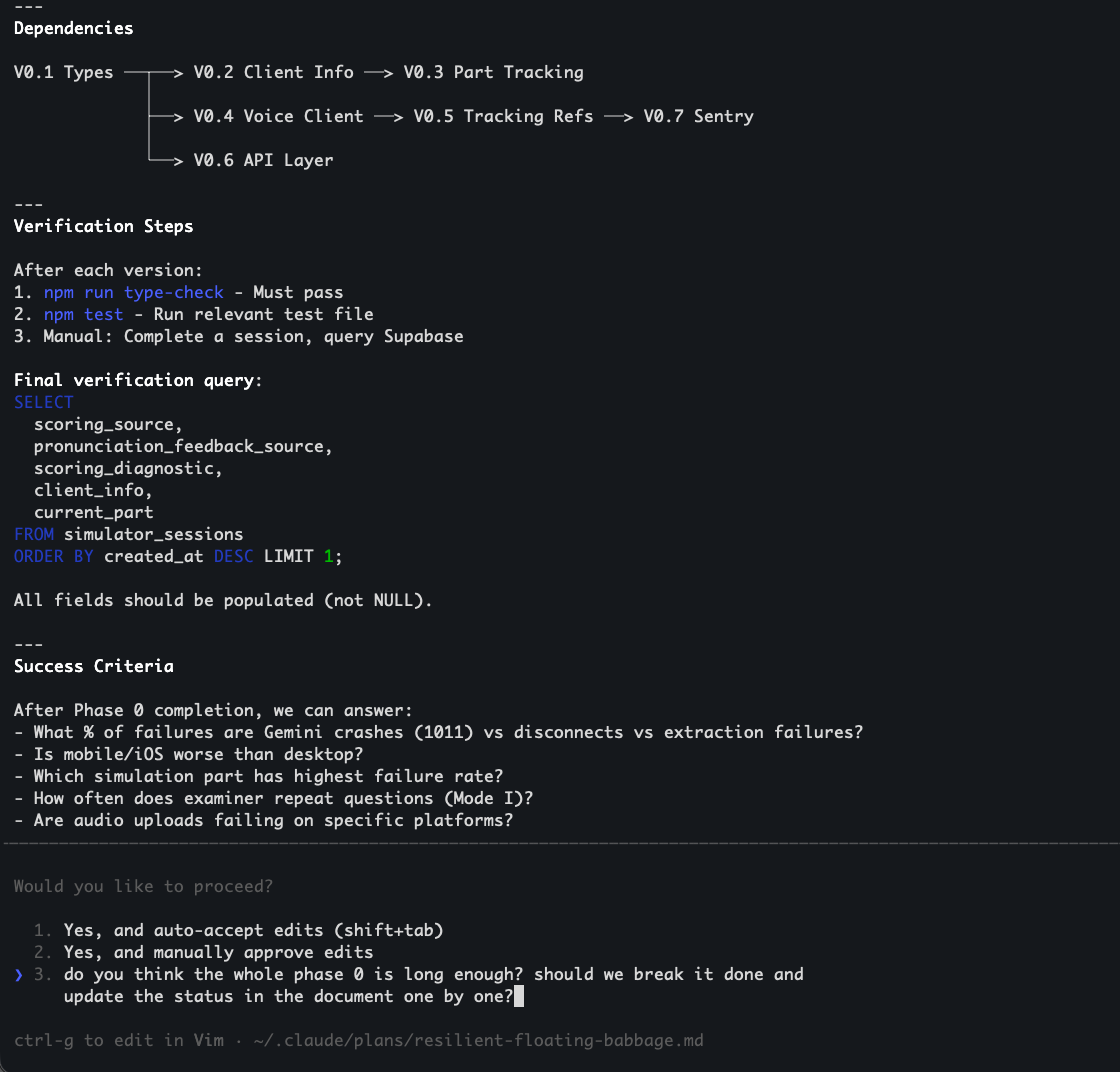Click the "V0.1 Types" dependency node
The height and width of the screenshot is (1072, 1120).
[63, 72]
